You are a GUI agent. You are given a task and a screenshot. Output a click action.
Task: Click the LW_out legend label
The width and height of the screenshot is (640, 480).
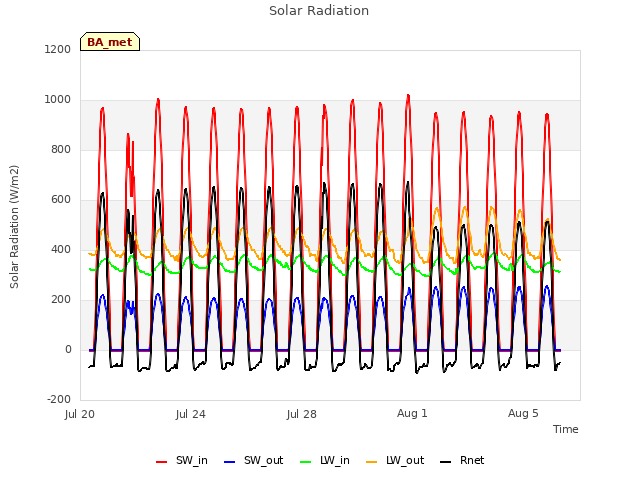click(405, 460)
